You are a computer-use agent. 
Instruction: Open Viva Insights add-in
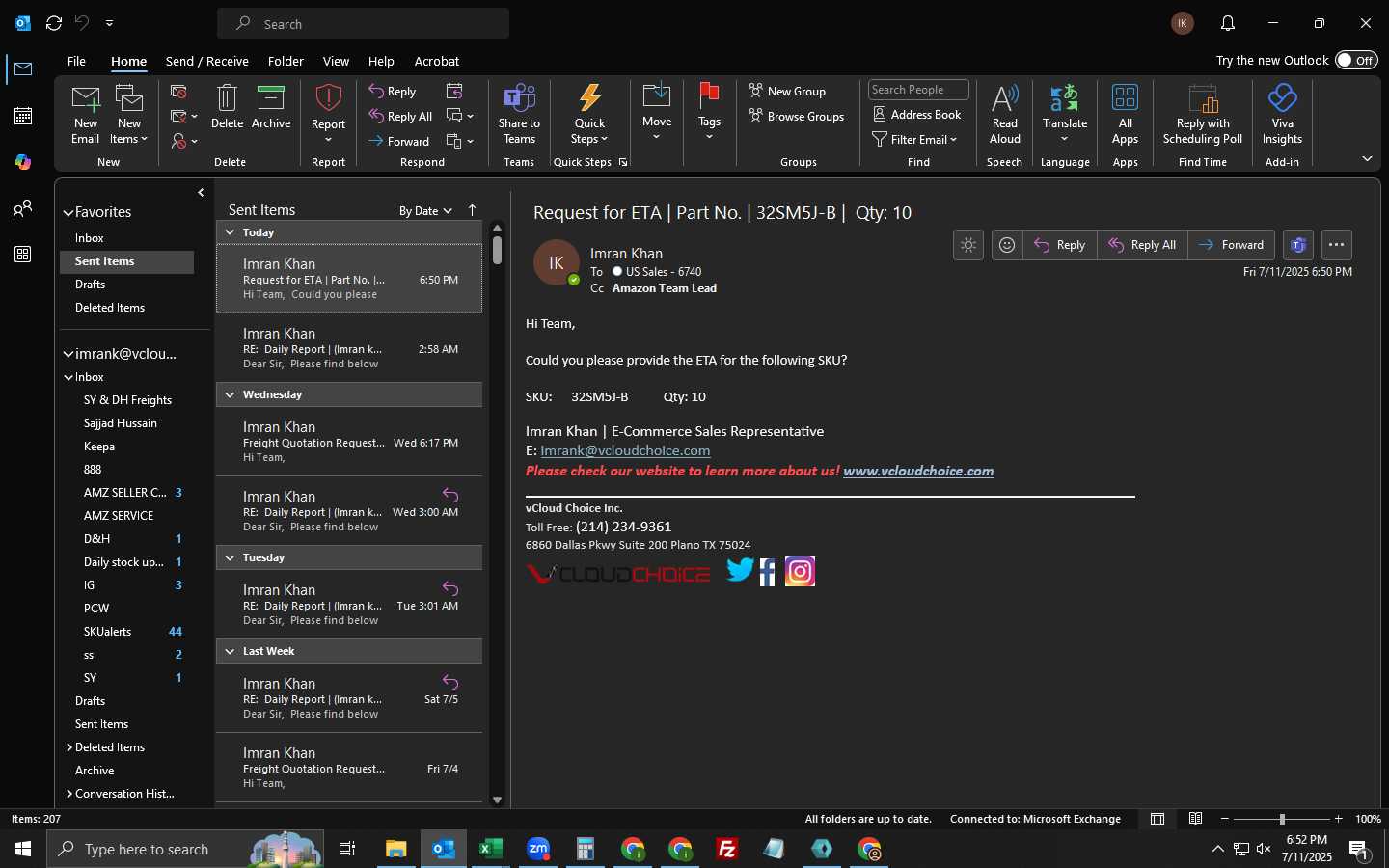pyautogui.click(x=1282, y=114)
